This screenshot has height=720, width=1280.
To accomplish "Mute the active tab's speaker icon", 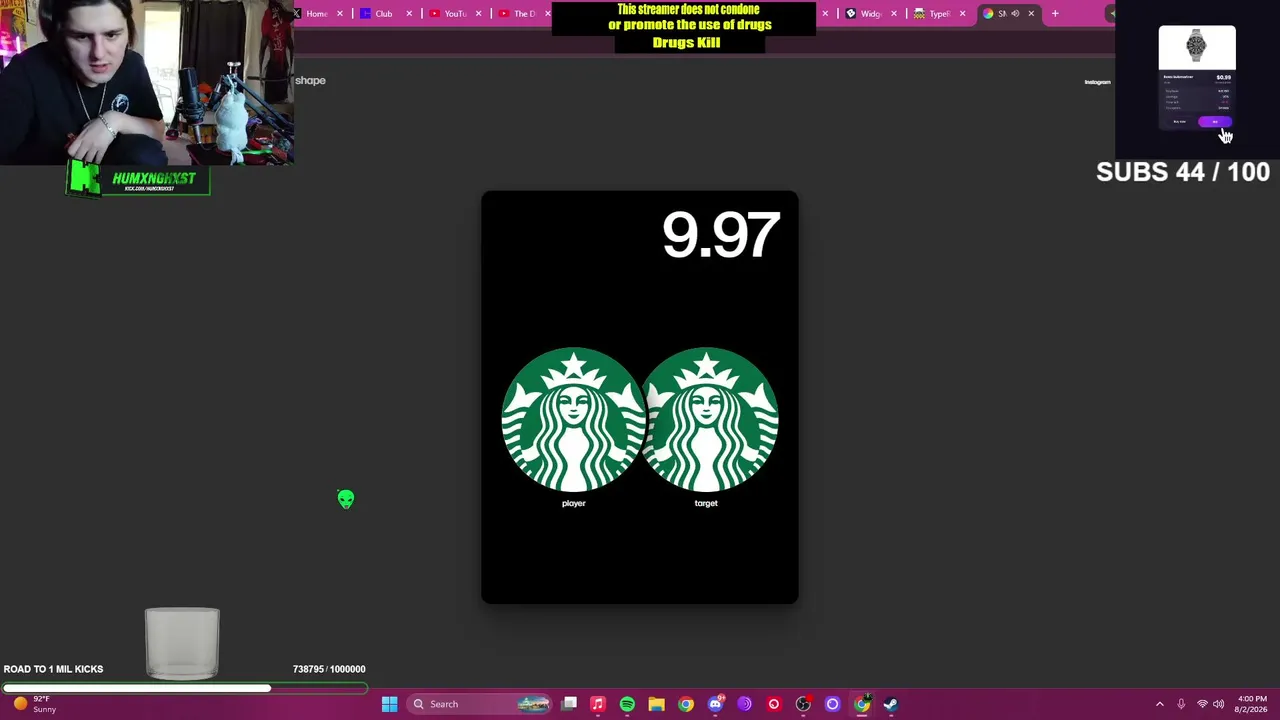I will 1015,14.
